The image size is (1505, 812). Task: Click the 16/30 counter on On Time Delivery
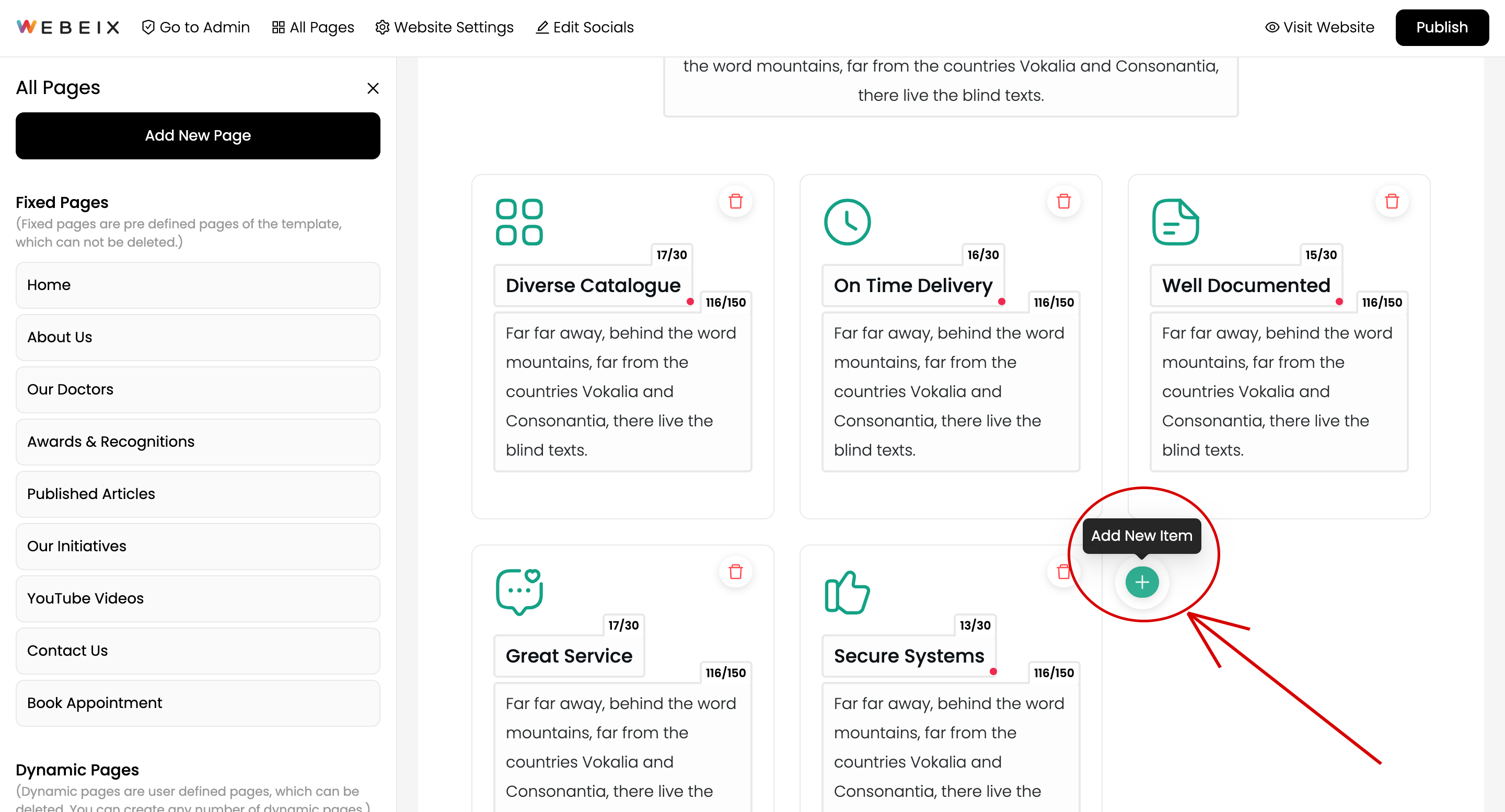(x=982, y=254)
